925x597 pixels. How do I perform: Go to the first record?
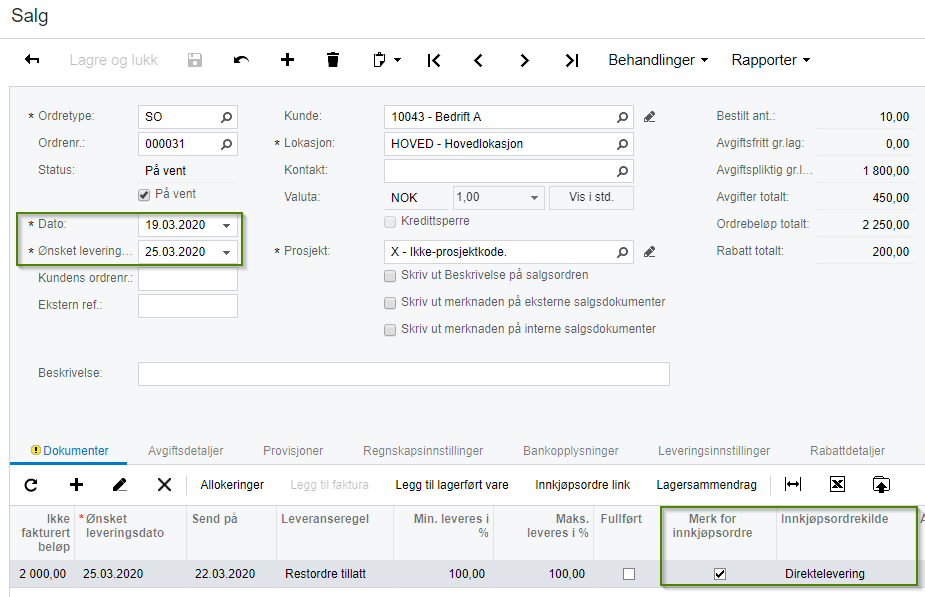coord(433,60)
